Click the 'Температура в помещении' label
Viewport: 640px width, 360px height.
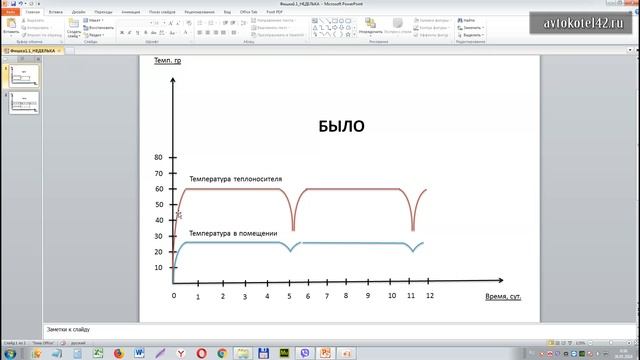[233, 233]
